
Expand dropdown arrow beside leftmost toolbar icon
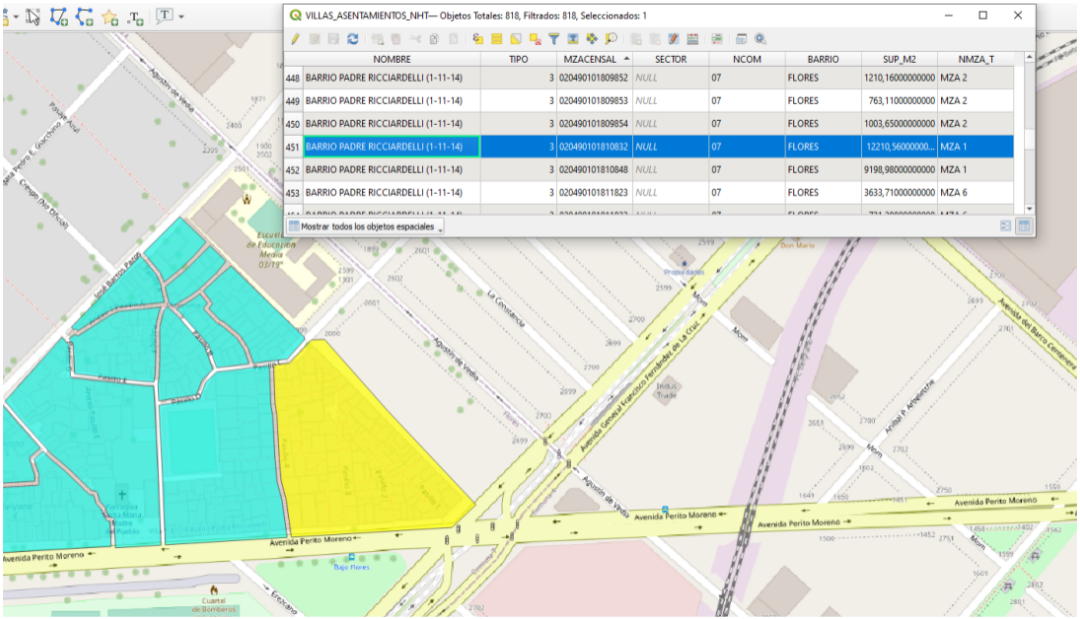pos(16,17)
